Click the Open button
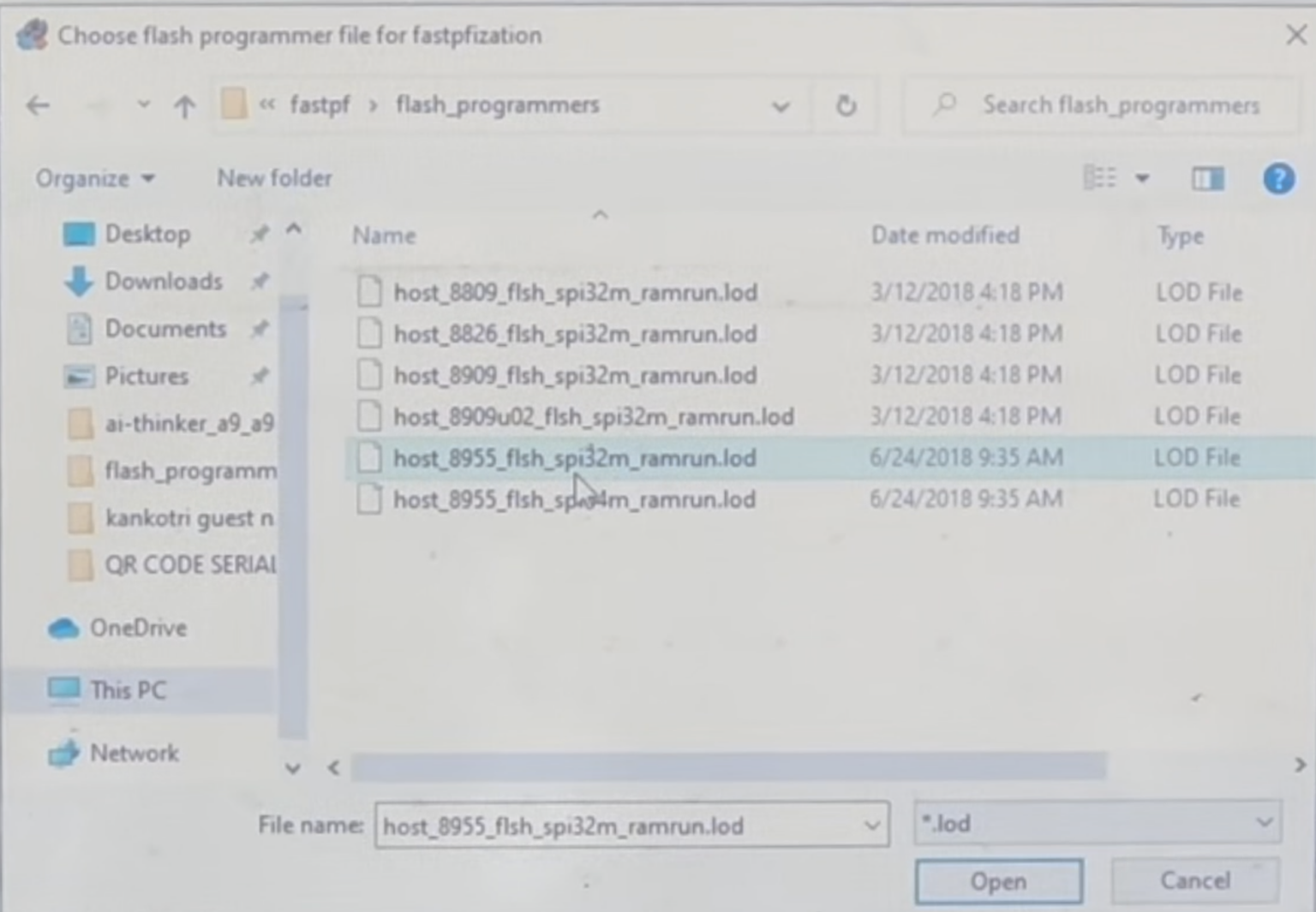The width and height of the screenshot is (1316, 912). (x=998, y=881)
